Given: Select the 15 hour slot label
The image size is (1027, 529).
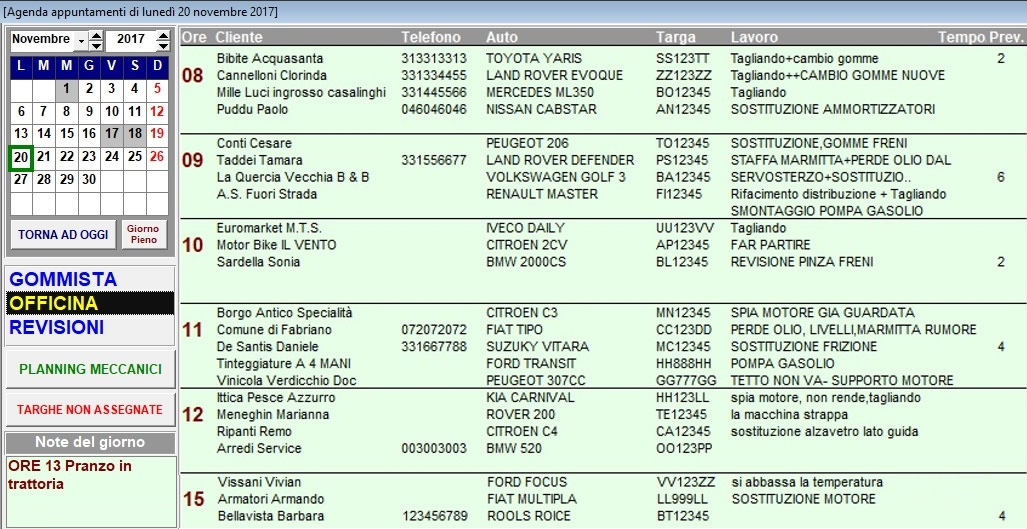Looking at the screenshot, I should pos(194,500).
